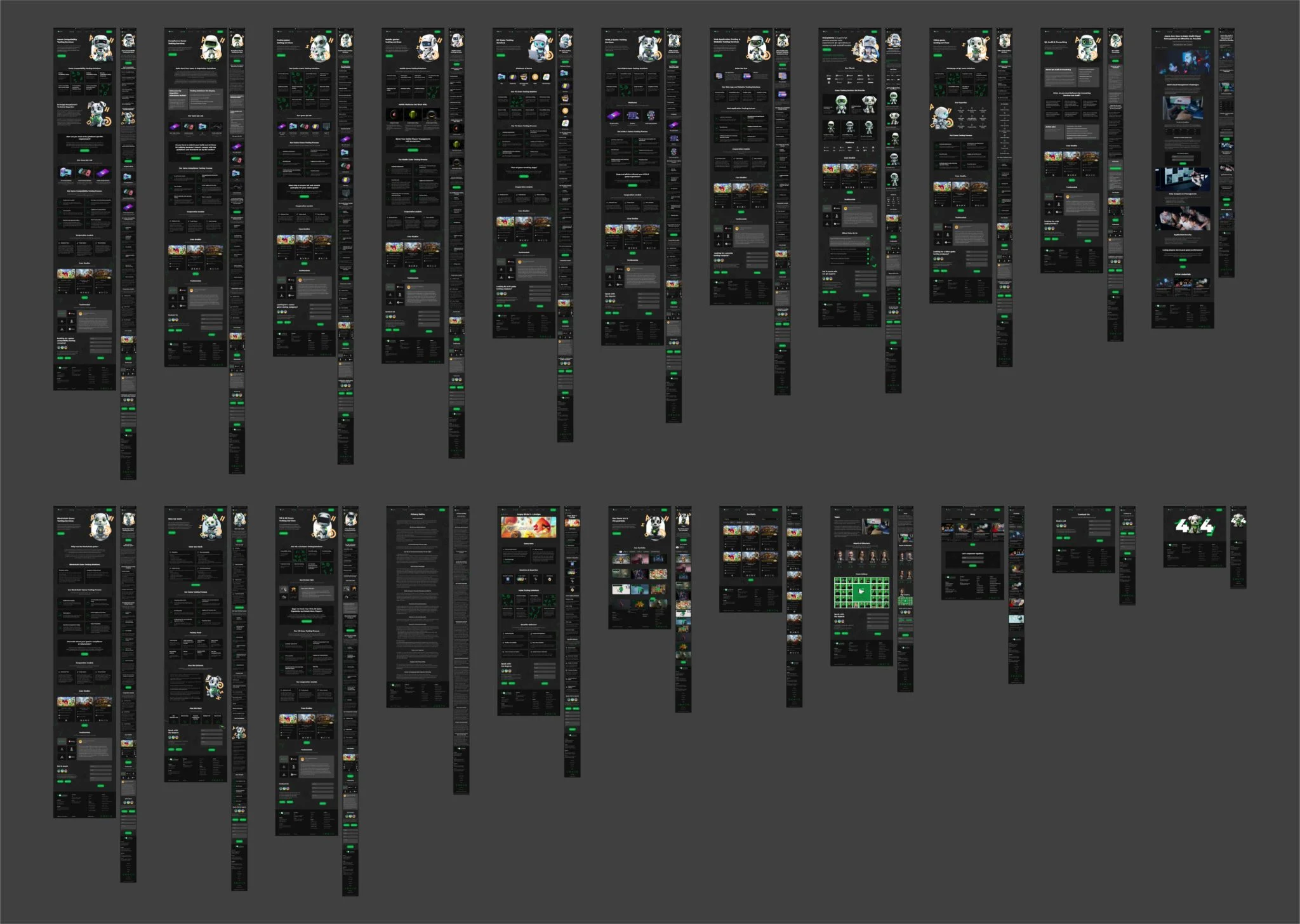Click the HTML5 Game Testing dog mascot
Image resolution: width=1300 pixels, height=924 pixels.
pos(649,47)
